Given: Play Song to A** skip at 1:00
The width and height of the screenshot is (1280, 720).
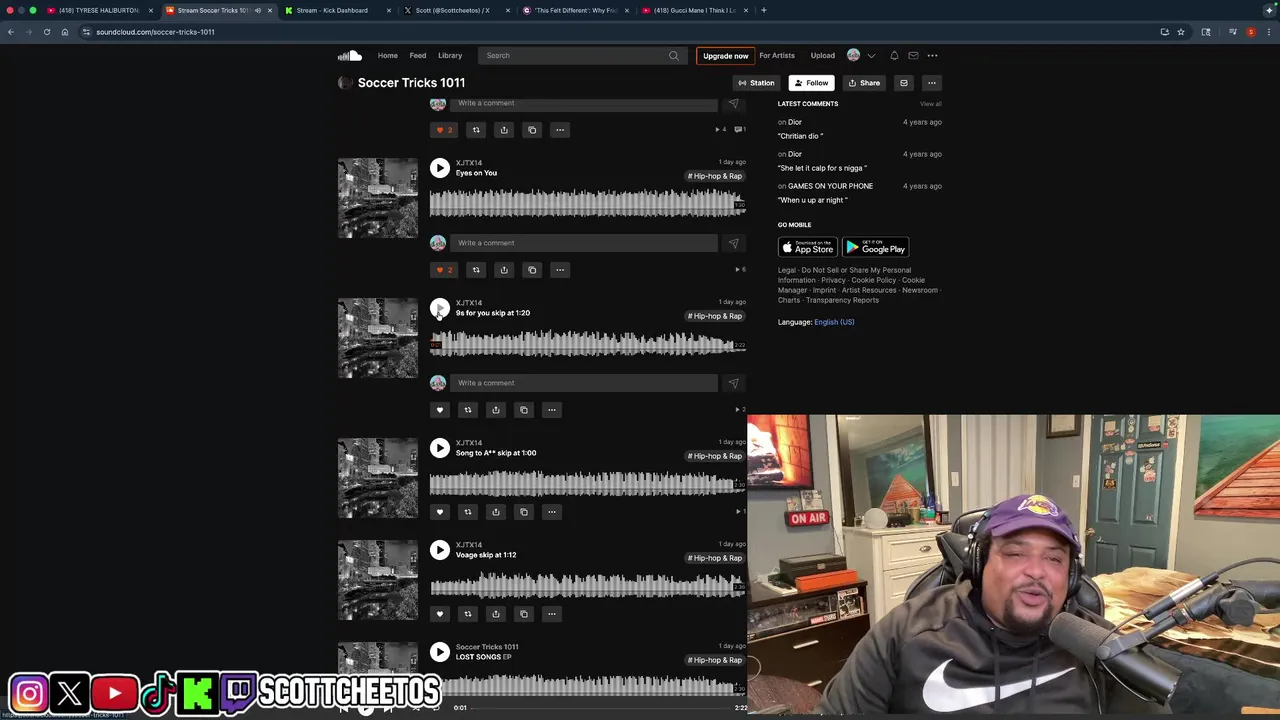Looking at the screenshot, I should [440, 448].
